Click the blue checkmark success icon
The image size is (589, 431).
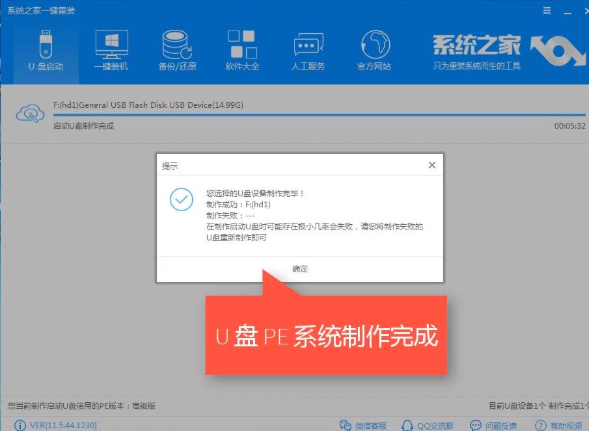click(x=181, y=199)
